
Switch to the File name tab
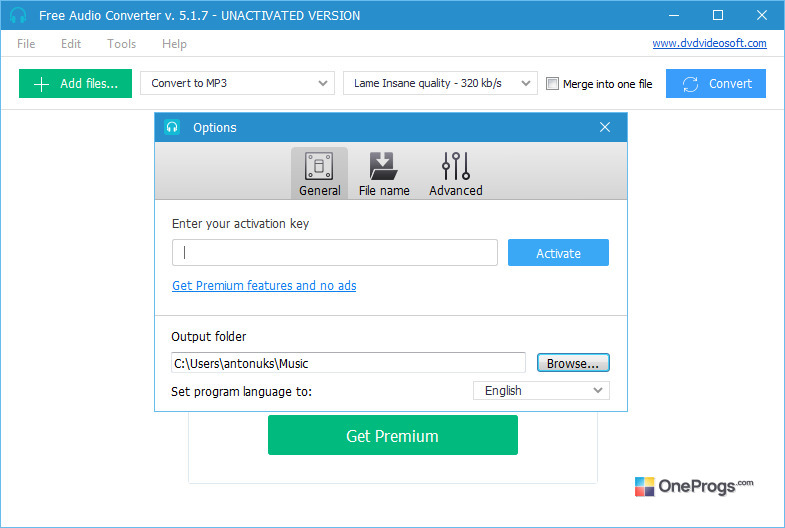[384, 173]
